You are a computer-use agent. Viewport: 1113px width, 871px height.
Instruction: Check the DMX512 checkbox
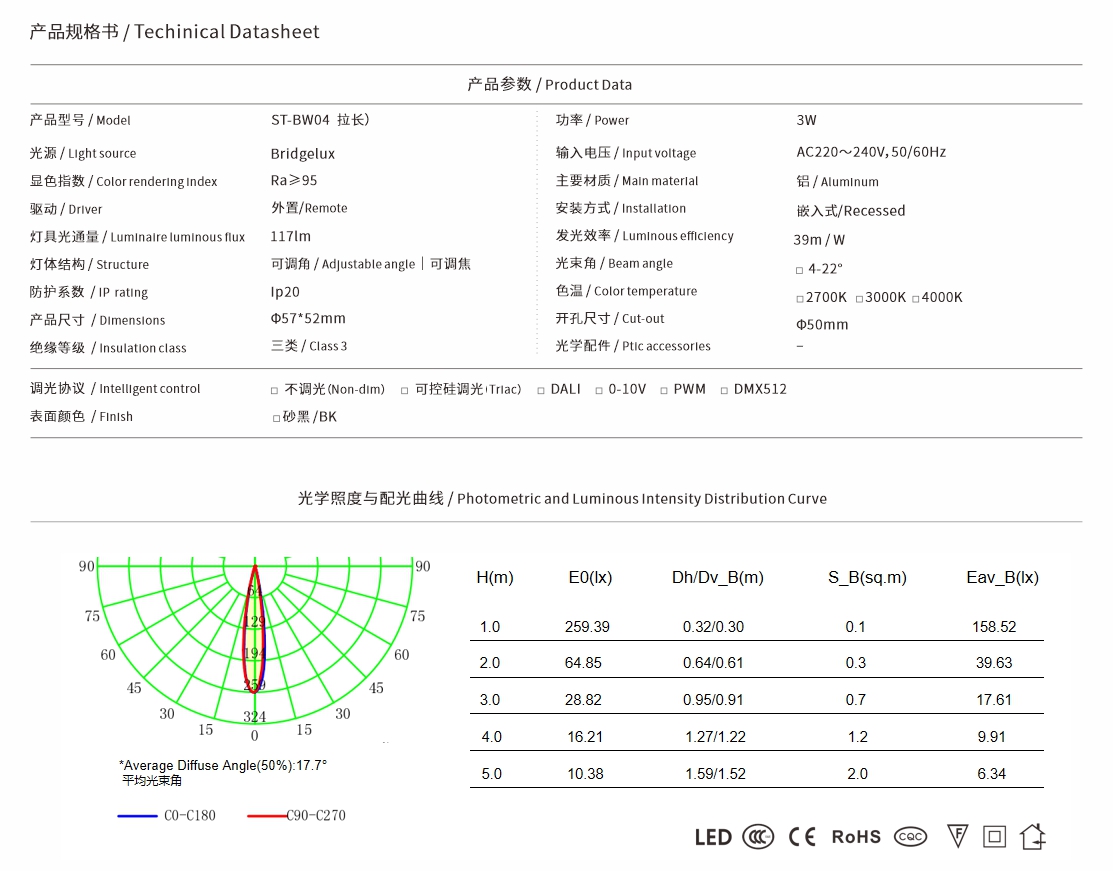pyautogui.click(x=724, y=390)
